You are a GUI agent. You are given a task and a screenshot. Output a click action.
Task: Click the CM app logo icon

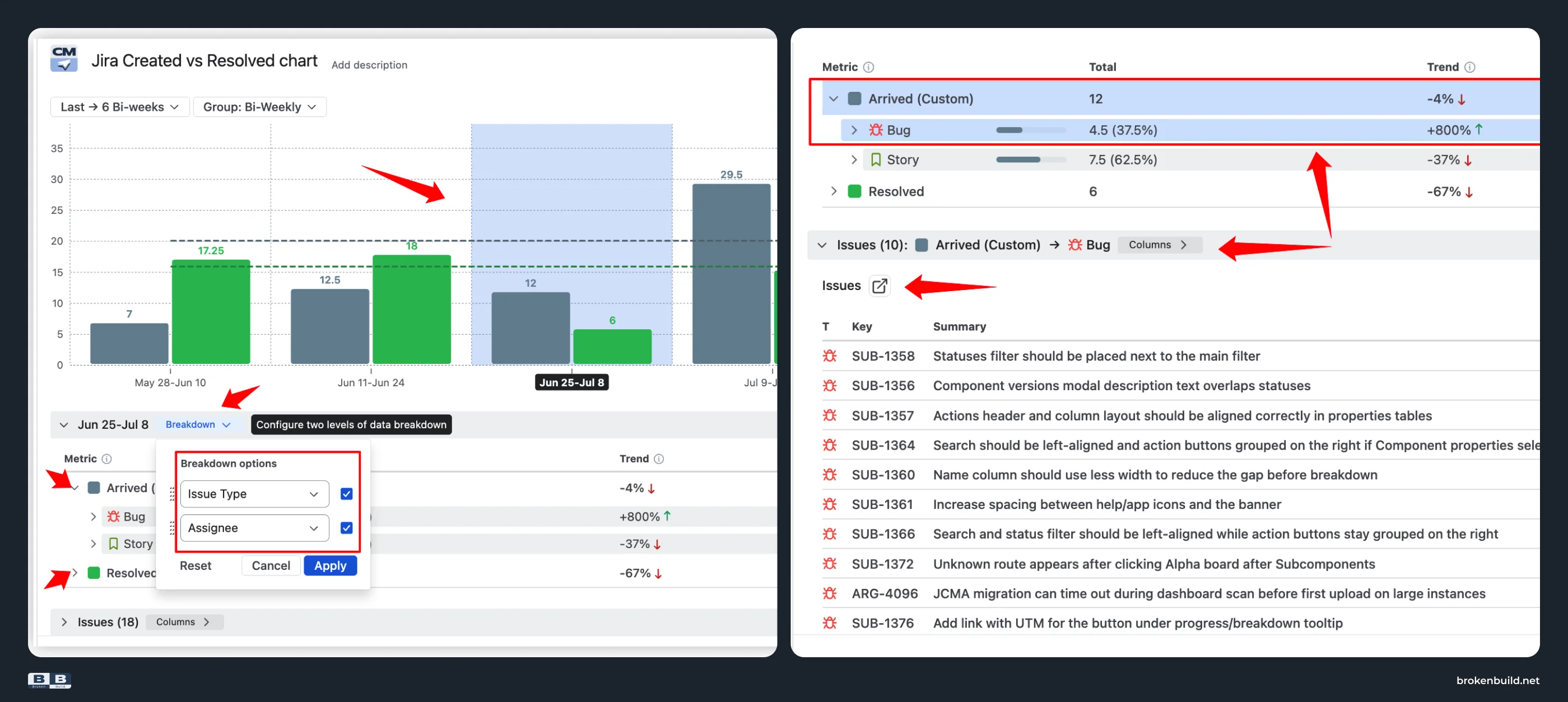coord(64,59)
